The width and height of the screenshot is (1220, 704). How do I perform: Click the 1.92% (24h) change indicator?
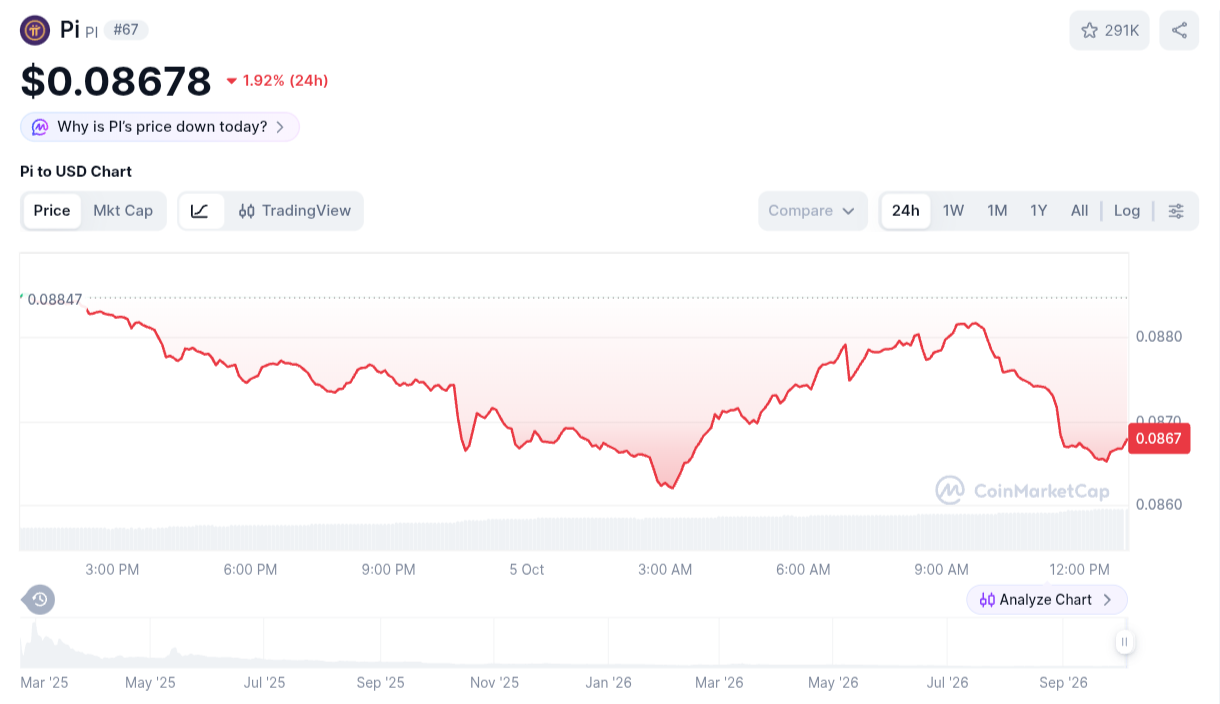[277, 81]
